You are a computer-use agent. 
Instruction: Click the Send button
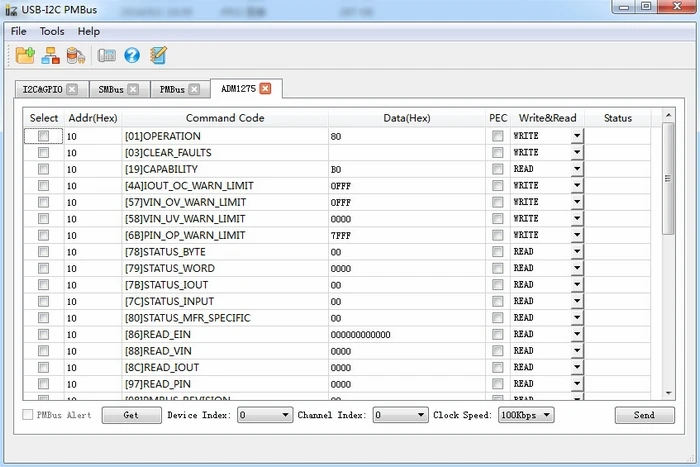click(x=644, y=415)
